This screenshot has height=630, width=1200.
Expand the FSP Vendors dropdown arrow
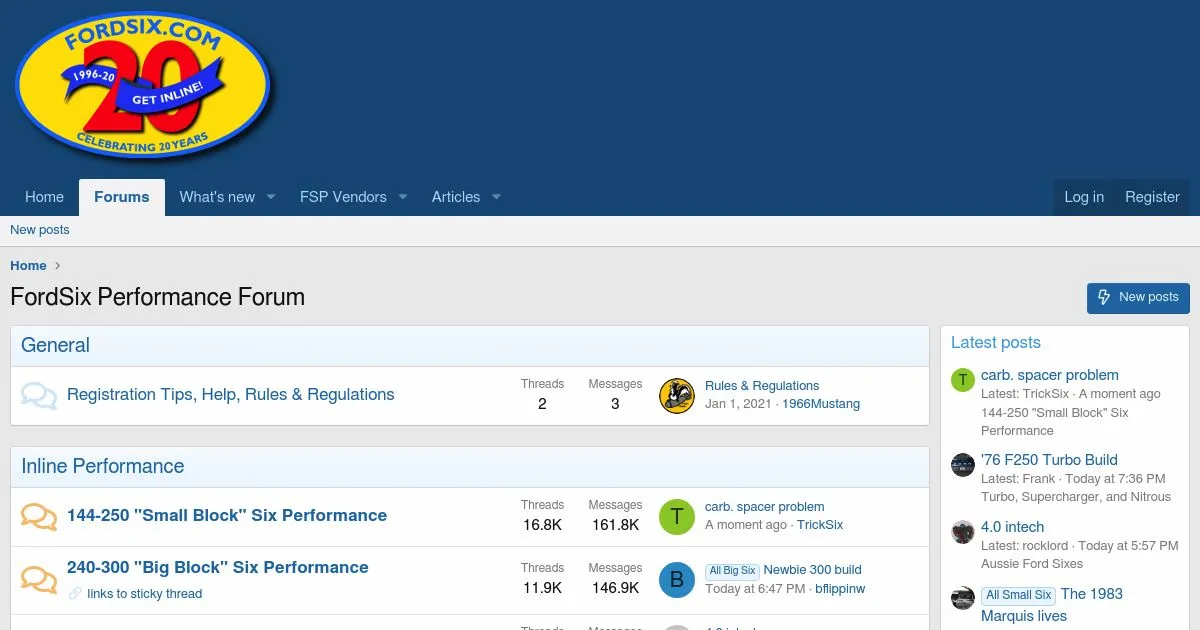pyautogui.click(x=403, y=197)
